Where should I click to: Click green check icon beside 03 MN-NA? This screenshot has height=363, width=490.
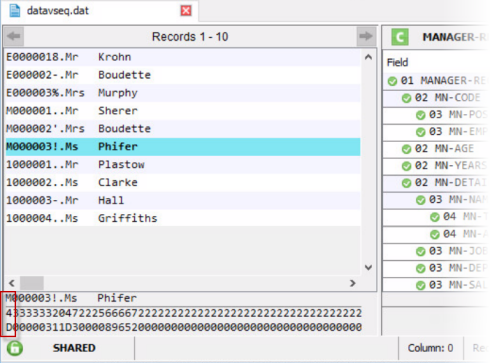click(421, 200)
